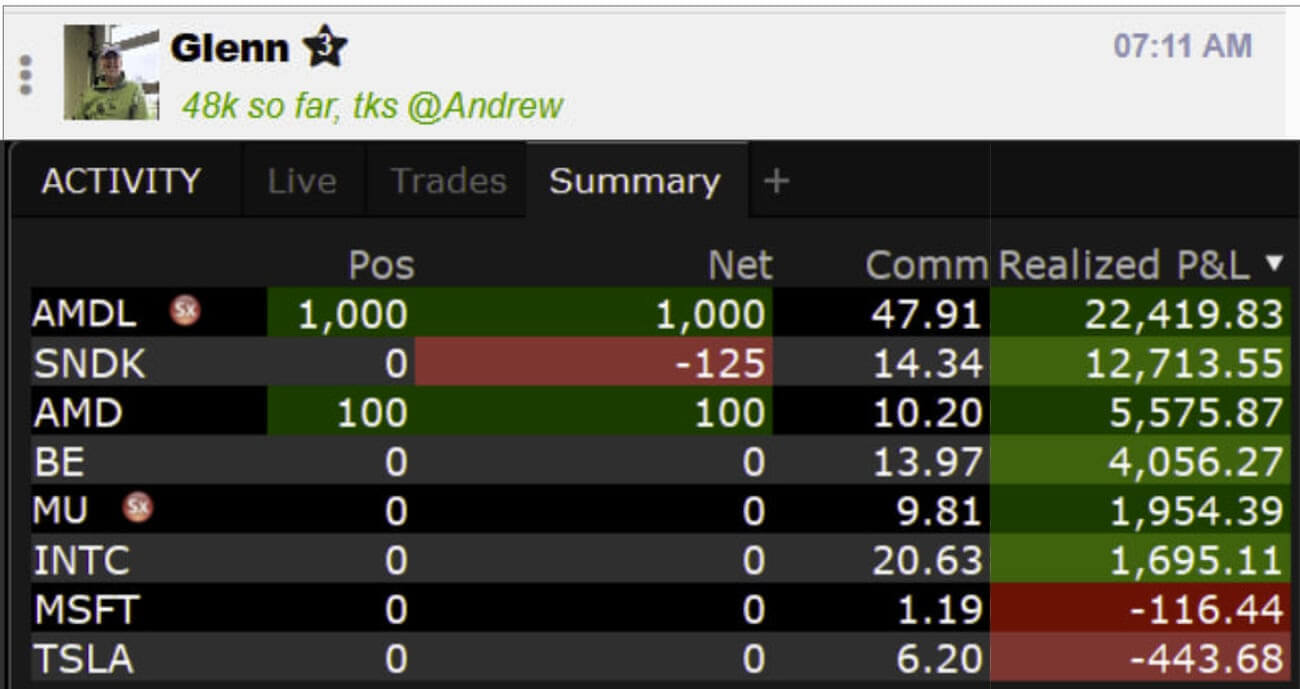The image size is (1300, 689).
Task: Select the INTC ticker symbol
Action: 82,558
